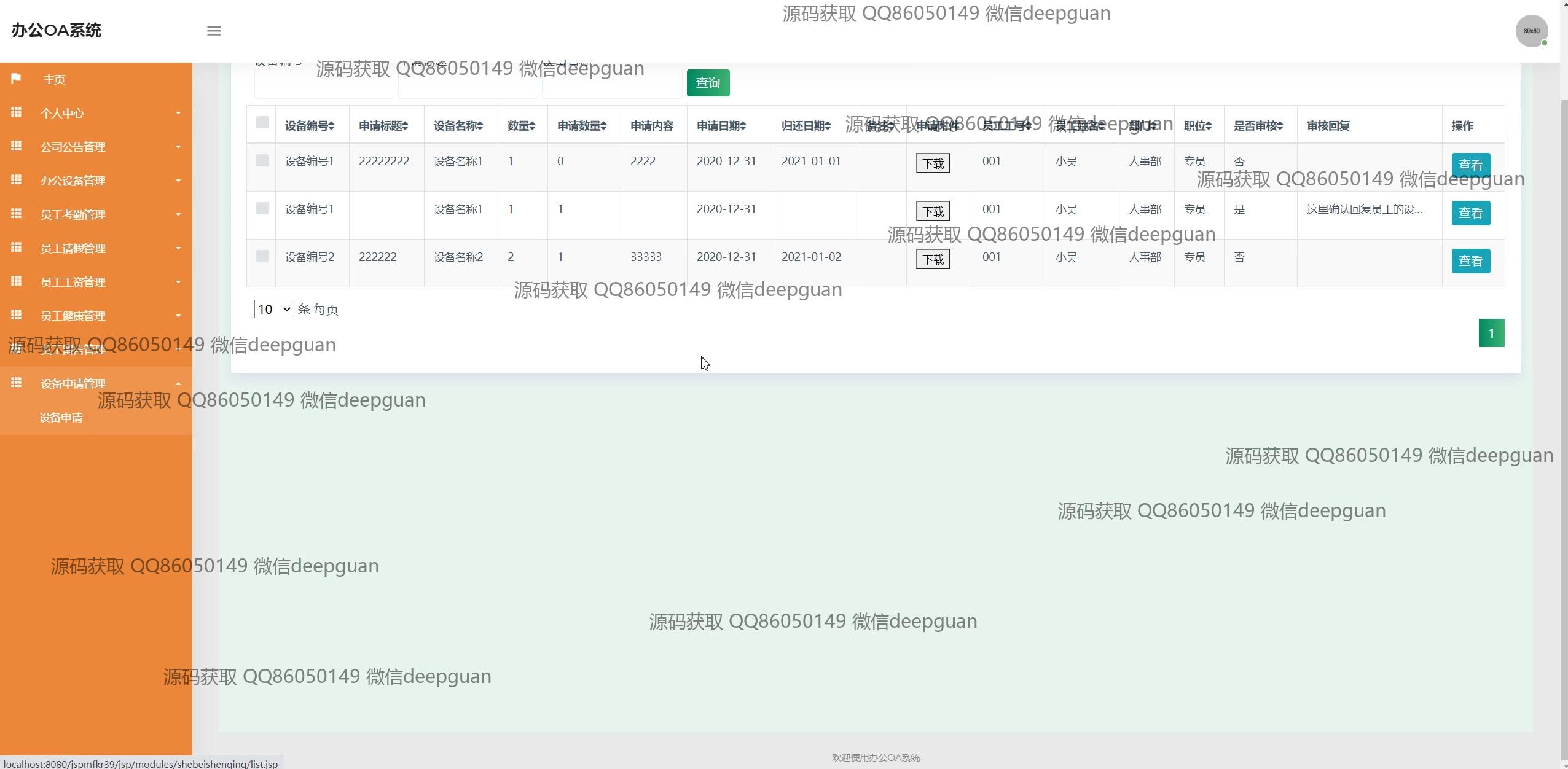Click the green 查询 button
This screenshot has height=769, width=1568.
click(x=708, y=83)
